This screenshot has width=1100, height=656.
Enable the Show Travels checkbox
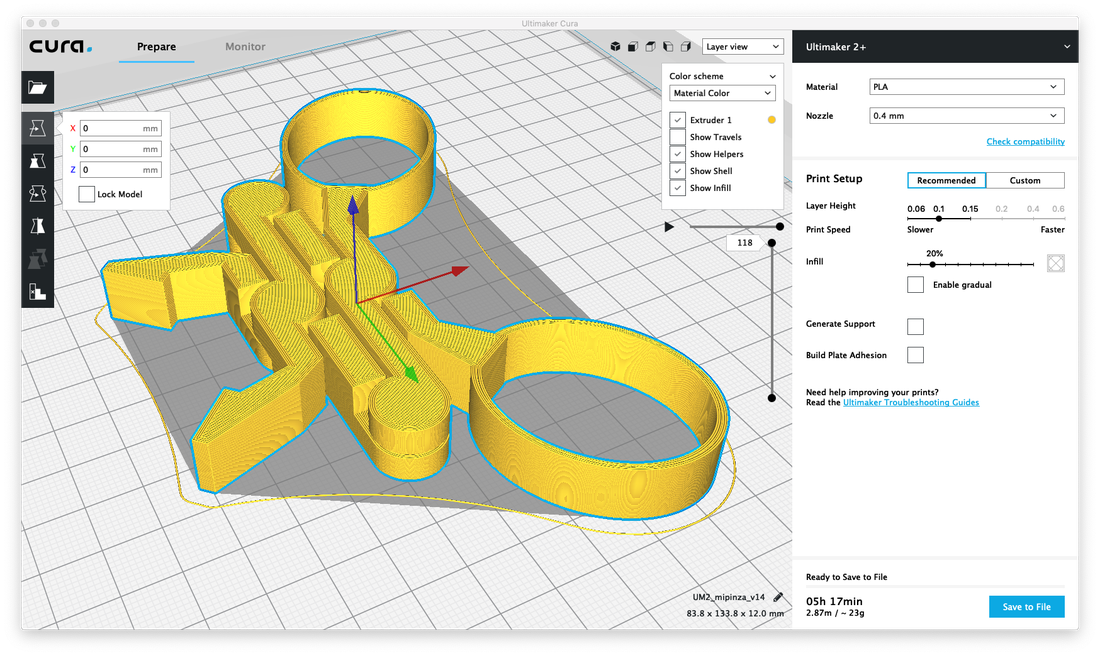678,137
